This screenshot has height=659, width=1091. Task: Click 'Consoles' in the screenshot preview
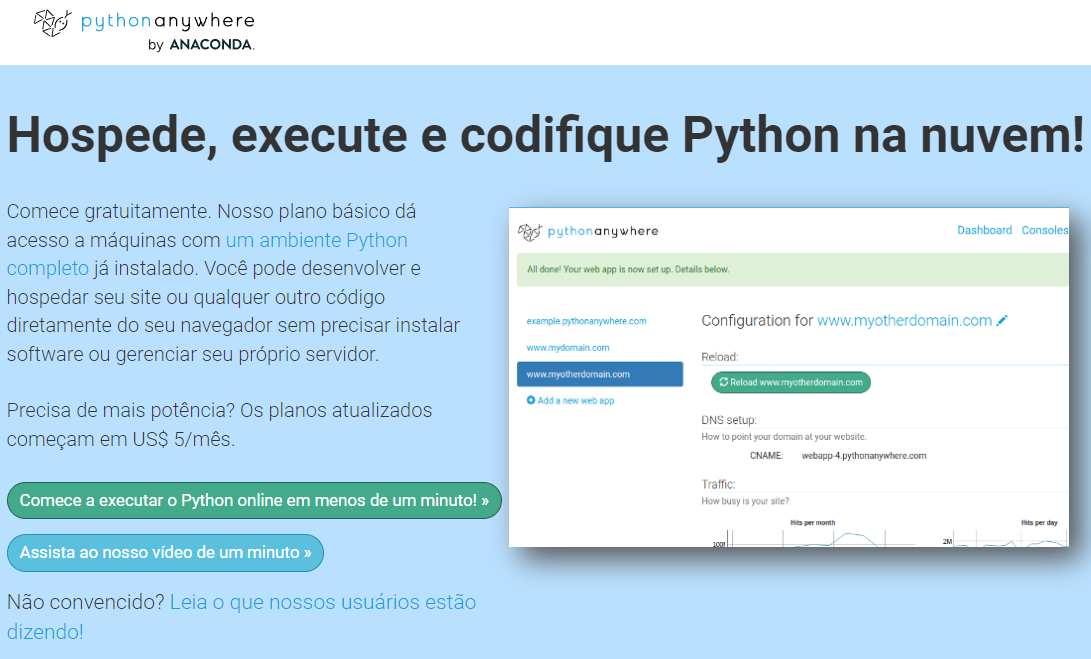coord(1044,230)
